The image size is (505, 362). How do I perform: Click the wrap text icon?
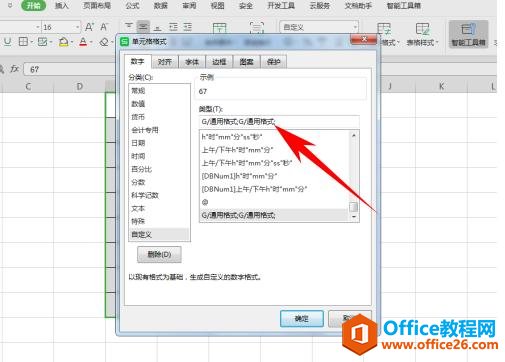(257, 28)
